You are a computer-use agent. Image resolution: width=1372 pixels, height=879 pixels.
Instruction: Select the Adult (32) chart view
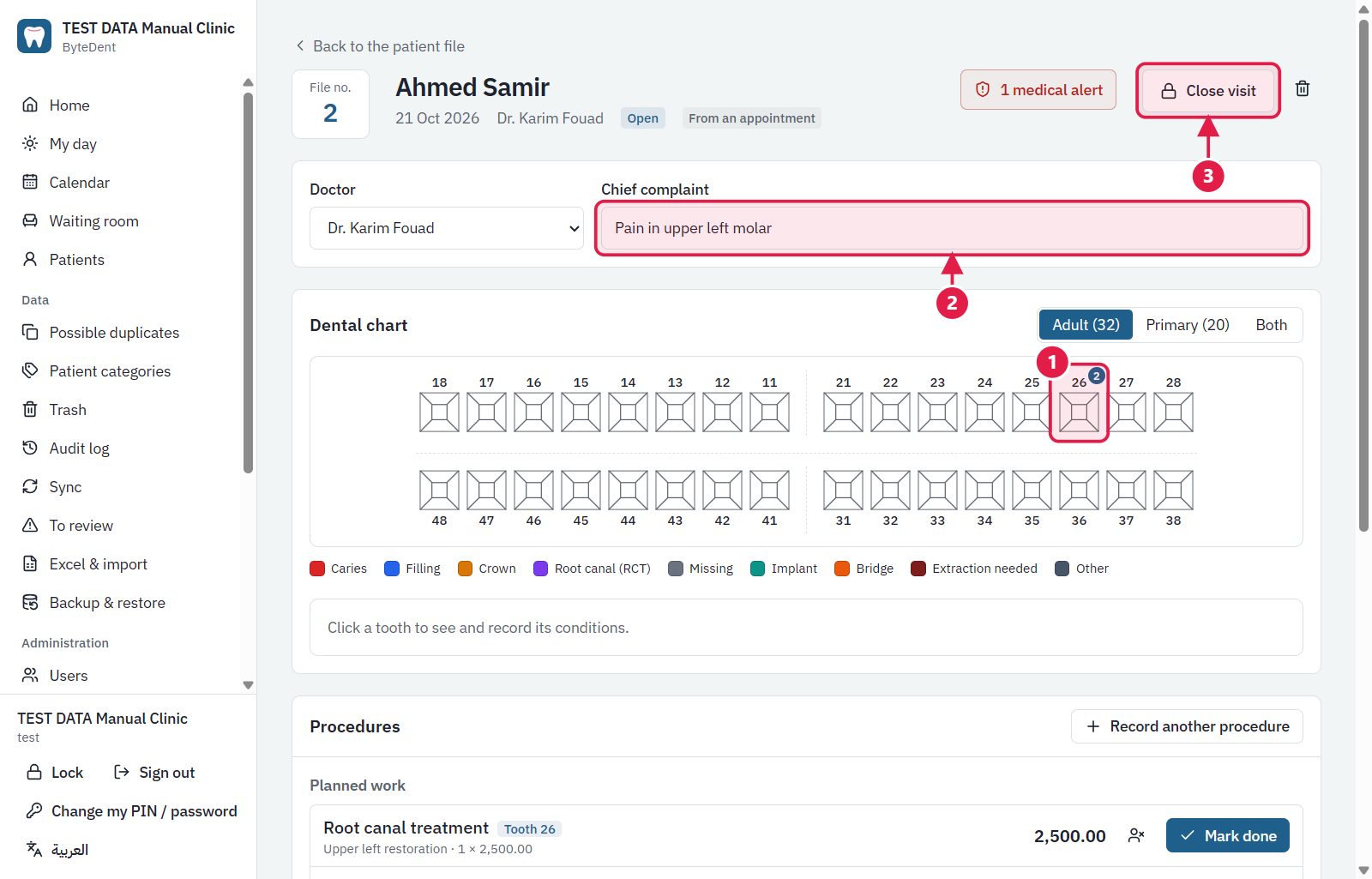pyautogui.click(x=1086, y=325)
